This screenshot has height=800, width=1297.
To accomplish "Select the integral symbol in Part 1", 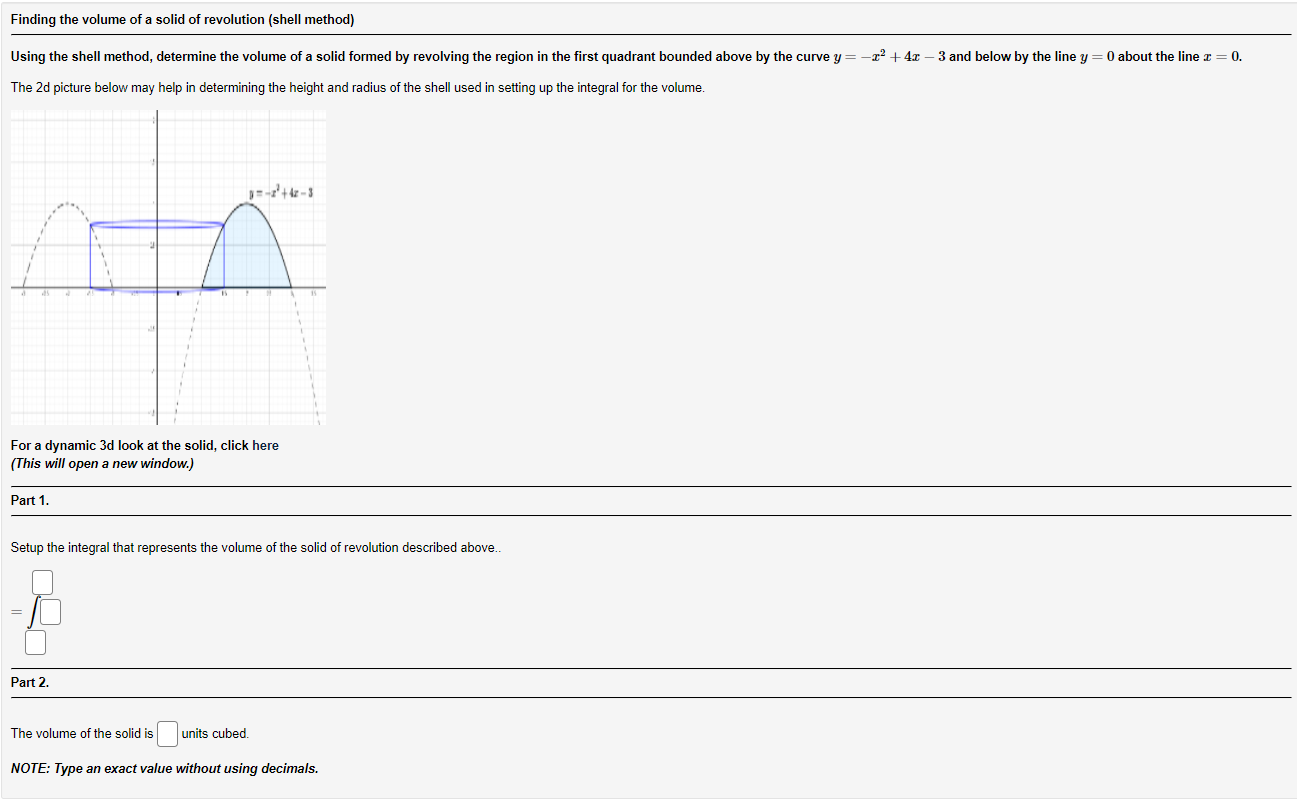I will tap(36, 611).
